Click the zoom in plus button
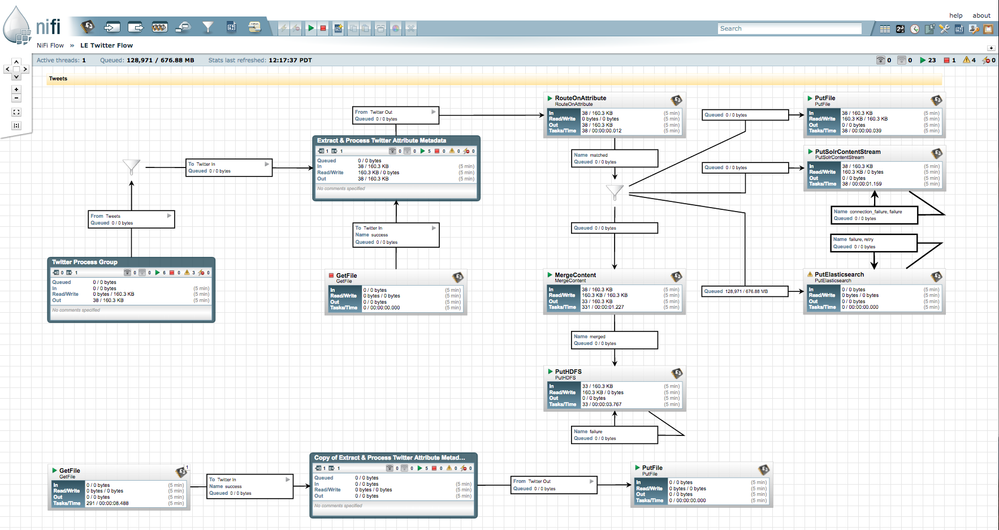This screenshot has height=530, width=999. pyautogui.click(x=16, y=90)
